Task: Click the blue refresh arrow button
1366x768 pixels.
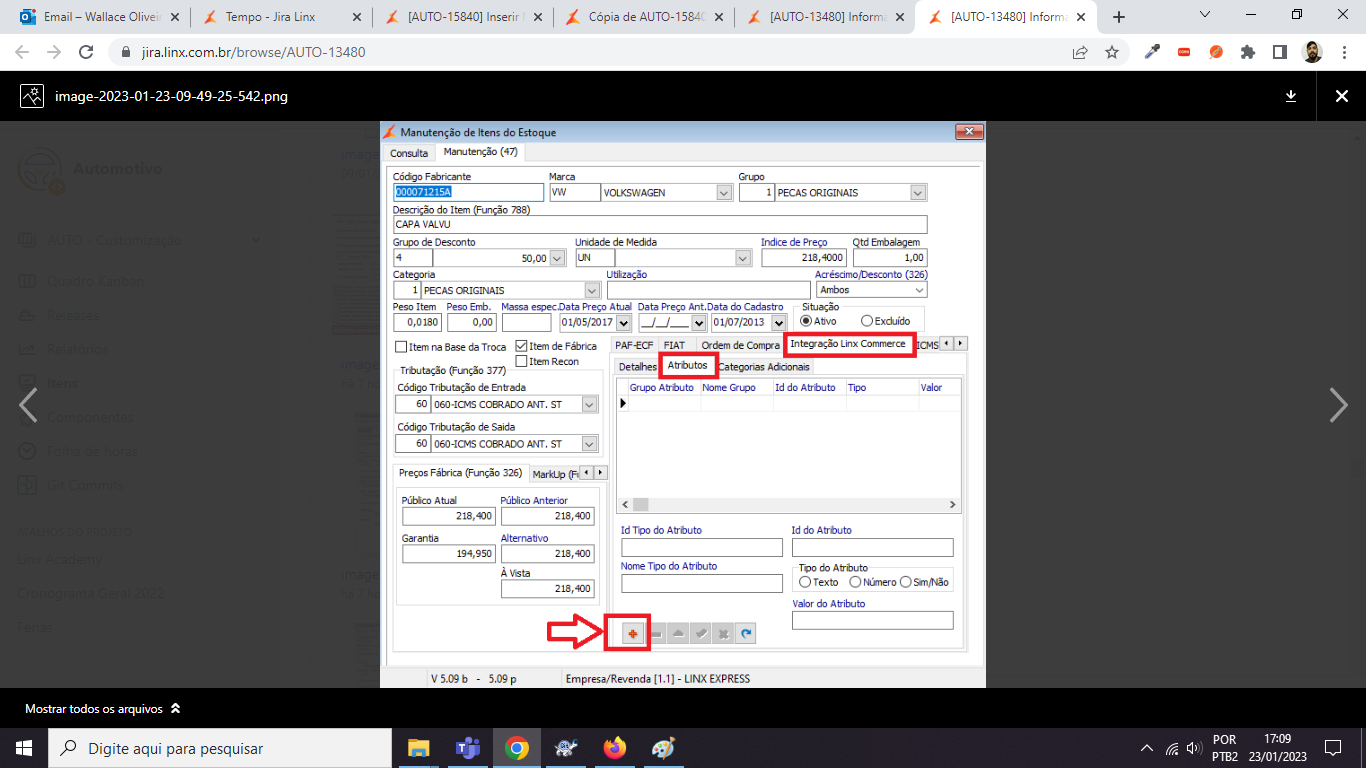Action: click(x=745, y=633)
